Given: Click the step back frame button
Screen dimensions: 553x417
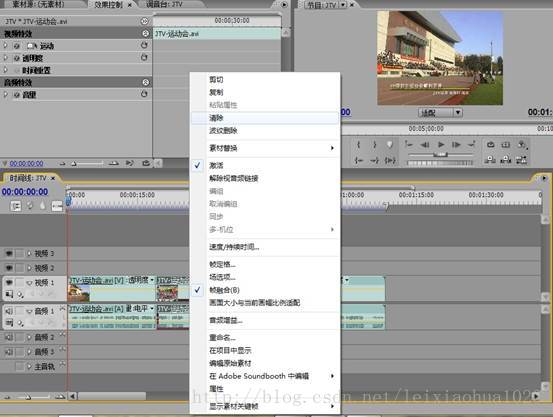Looking at the screenshot, I should click(x=425, y=145).
